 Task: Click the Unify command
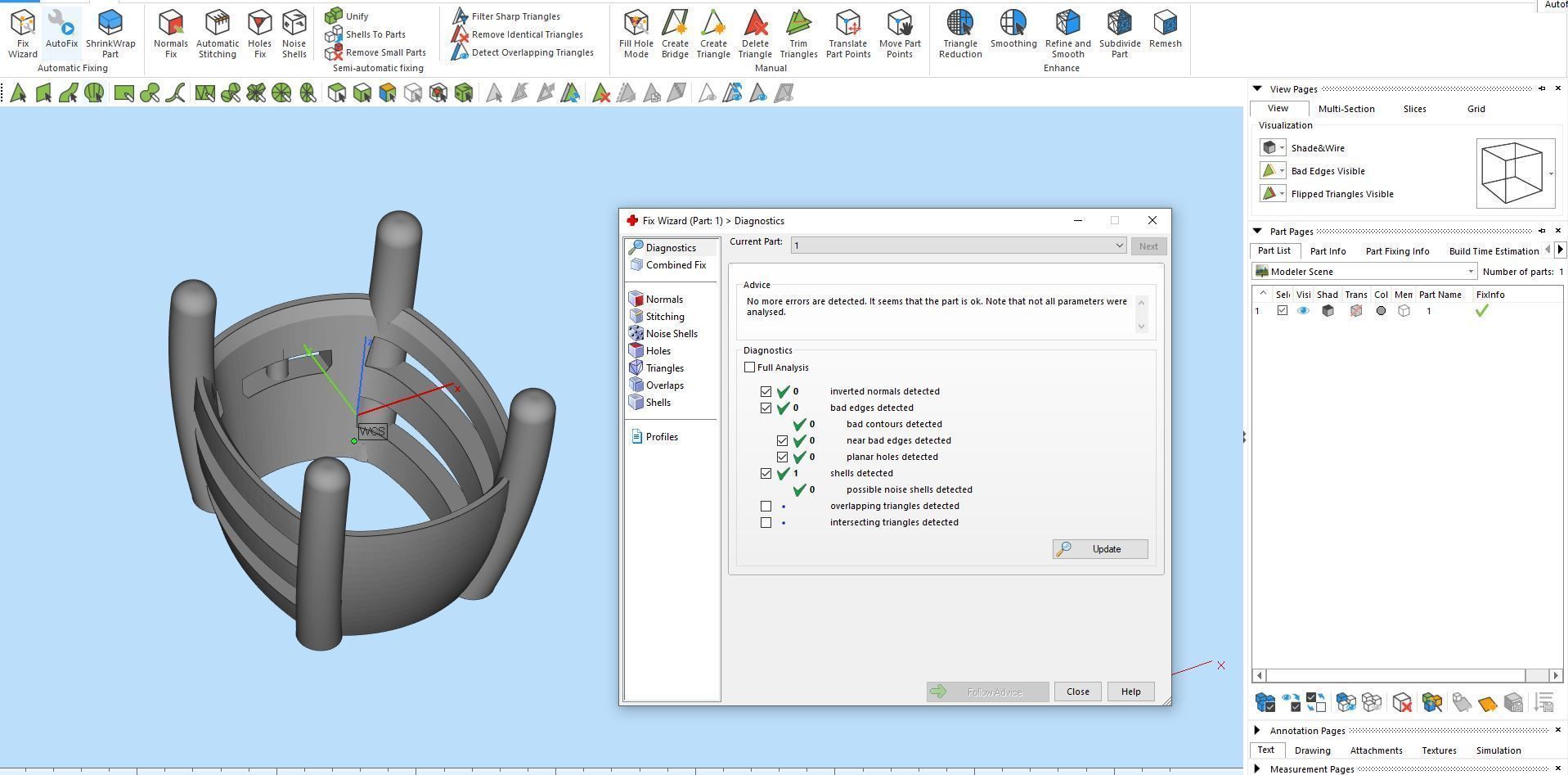(348, 16)
